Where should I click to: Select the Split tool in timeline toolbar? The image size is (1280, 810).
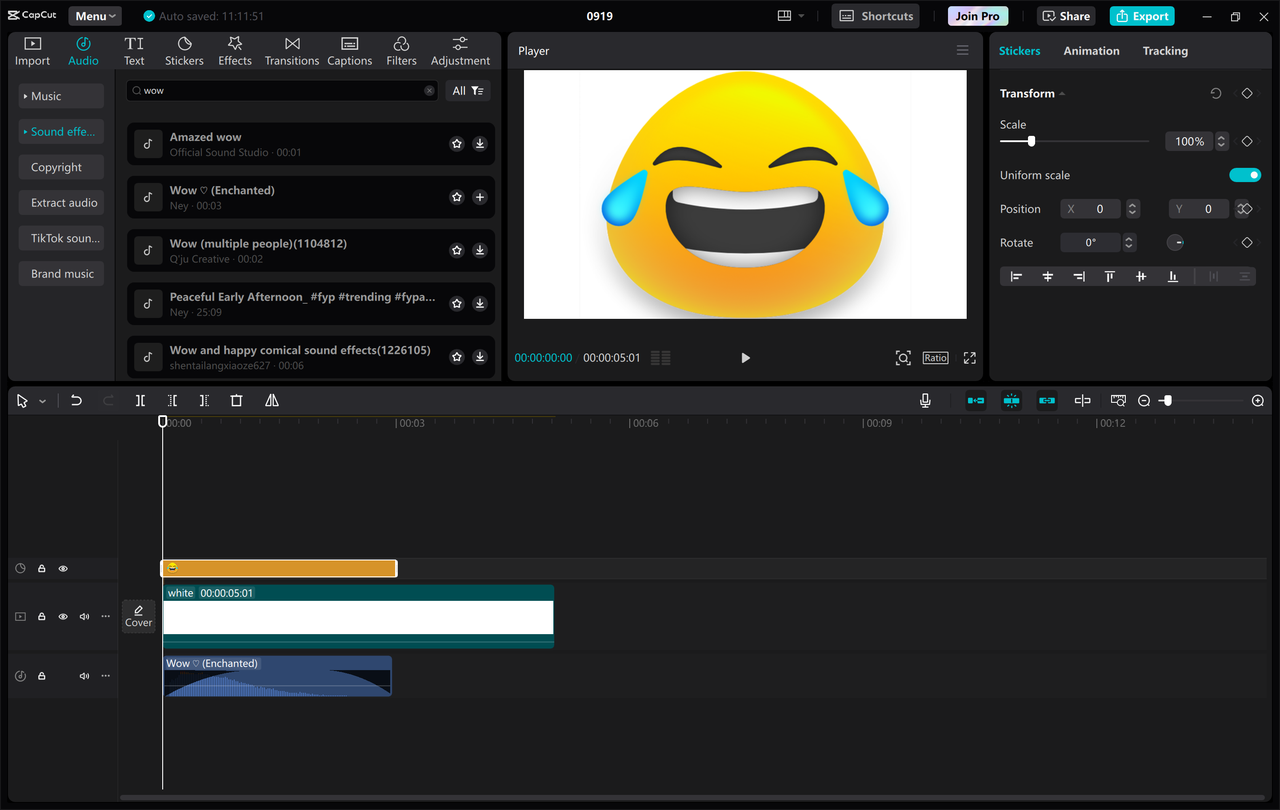pyautogui.click(x=140, y=400)
